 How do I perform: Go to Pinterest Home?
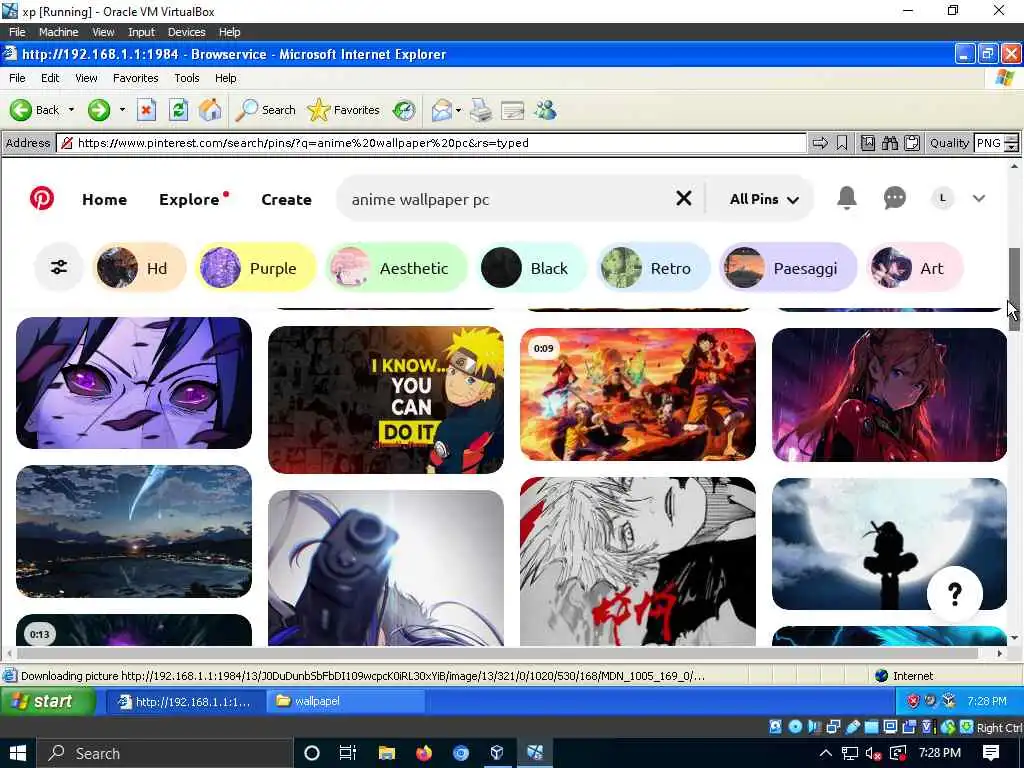click(x=104, y=199)
